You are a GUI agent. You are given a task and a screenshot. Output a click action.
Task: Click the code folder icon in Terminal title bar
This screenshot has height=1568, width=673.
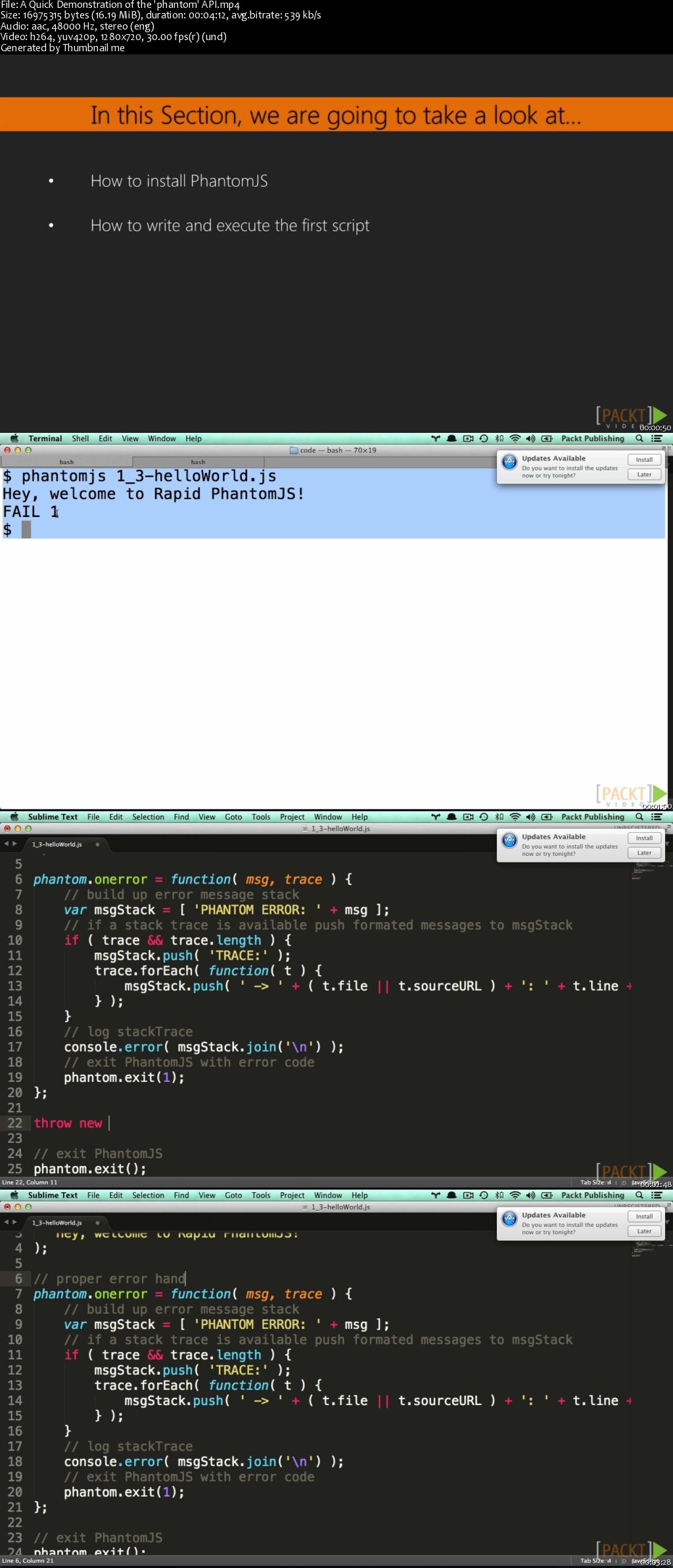click(x=294, y=450)
